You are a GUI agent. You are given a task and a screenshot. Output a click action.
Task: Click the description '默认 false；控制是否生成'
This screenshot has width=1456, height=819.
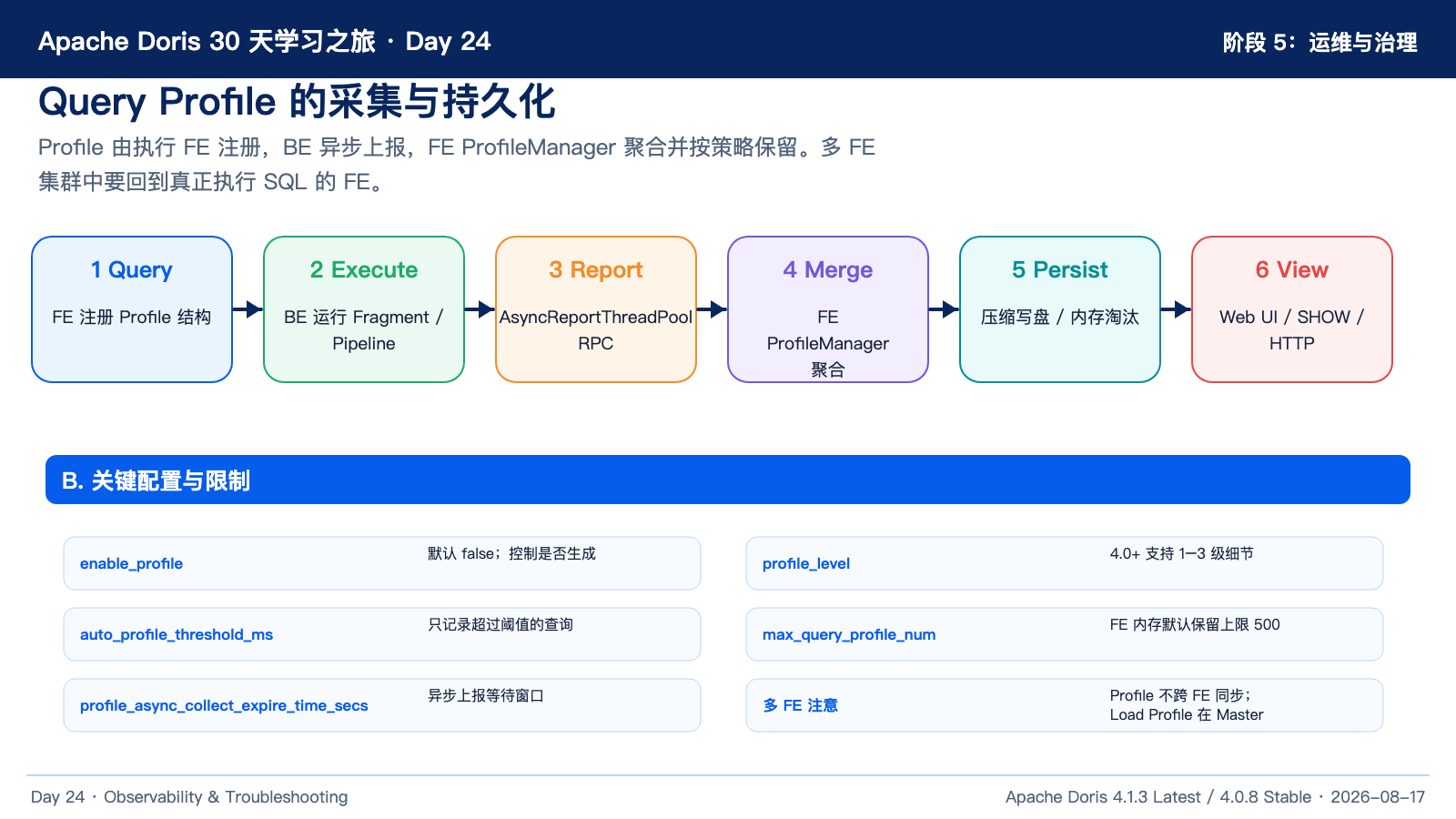[511, 553]
